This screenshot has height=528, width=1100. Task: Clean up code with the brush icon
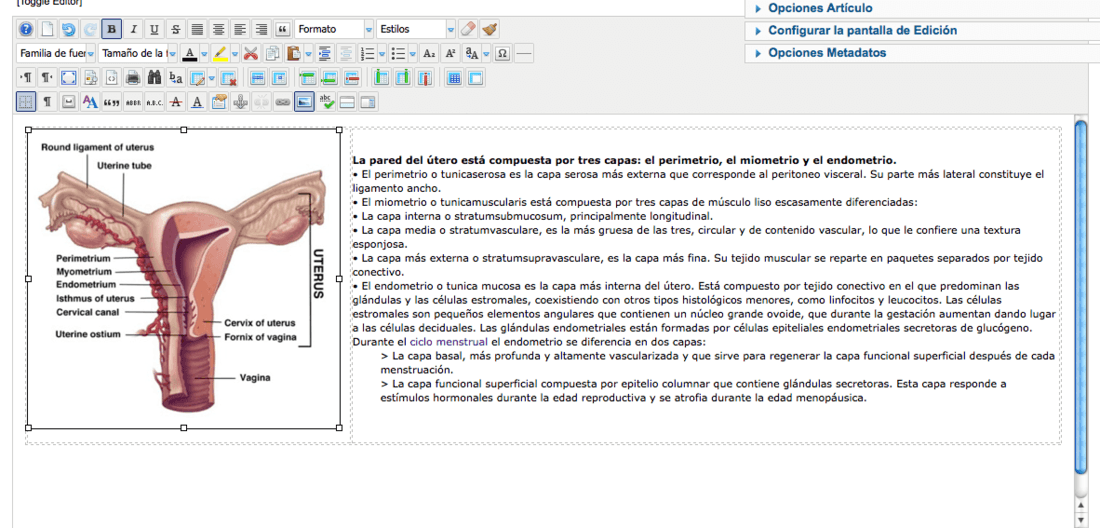(490, 29)
